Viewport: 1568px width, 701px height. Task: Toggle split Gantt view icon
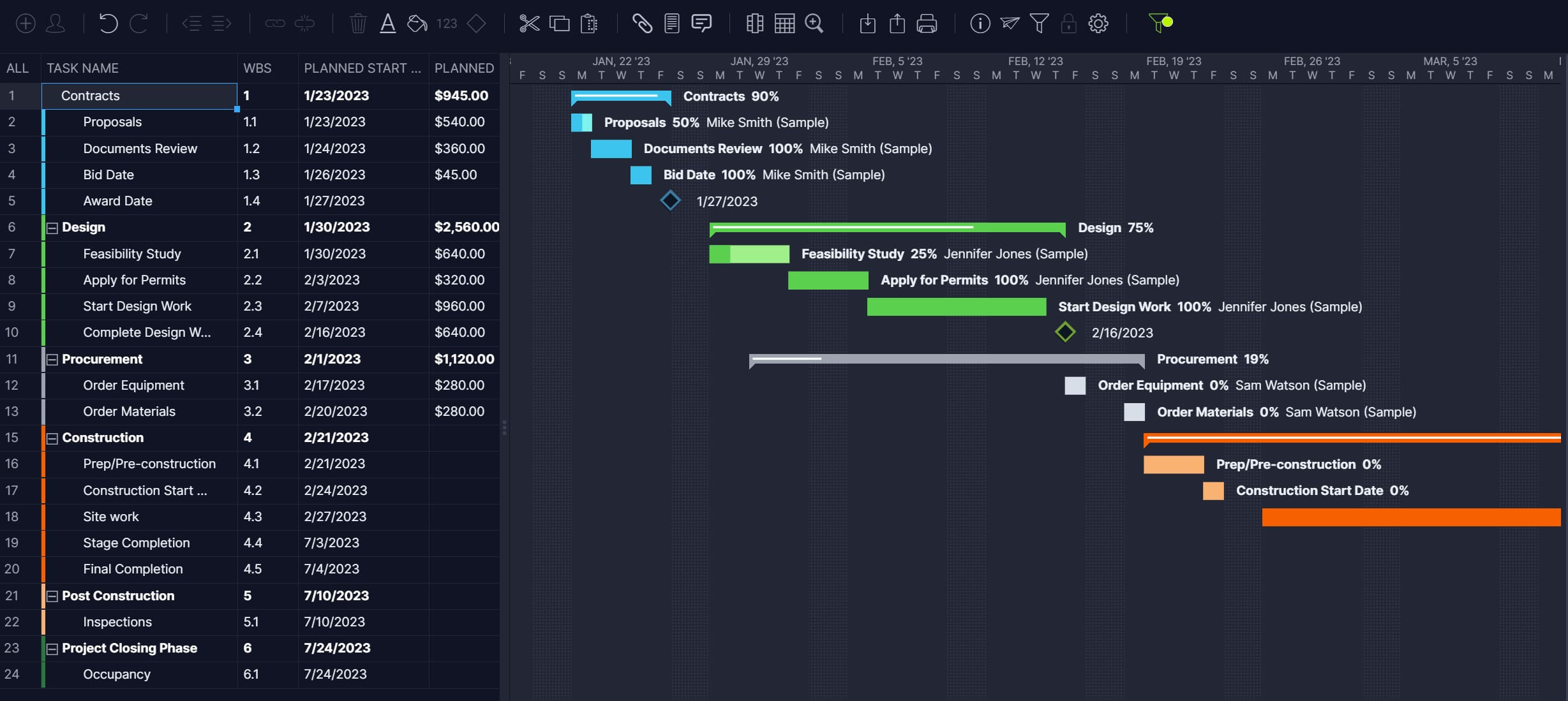click(x=754, y=24)
